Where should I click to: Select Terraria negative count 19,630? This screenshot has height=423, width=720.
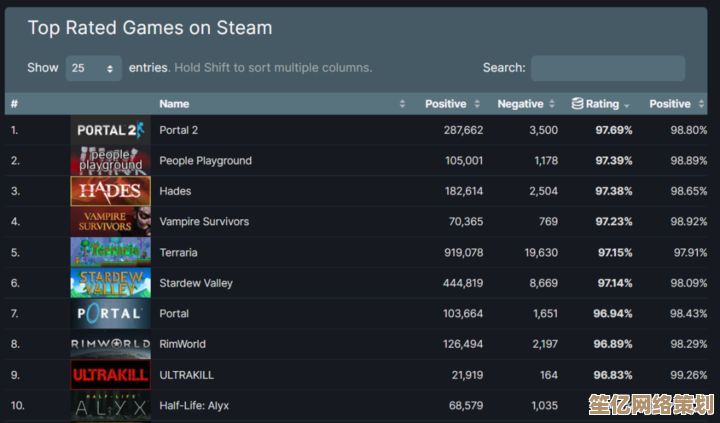(541, 253)
